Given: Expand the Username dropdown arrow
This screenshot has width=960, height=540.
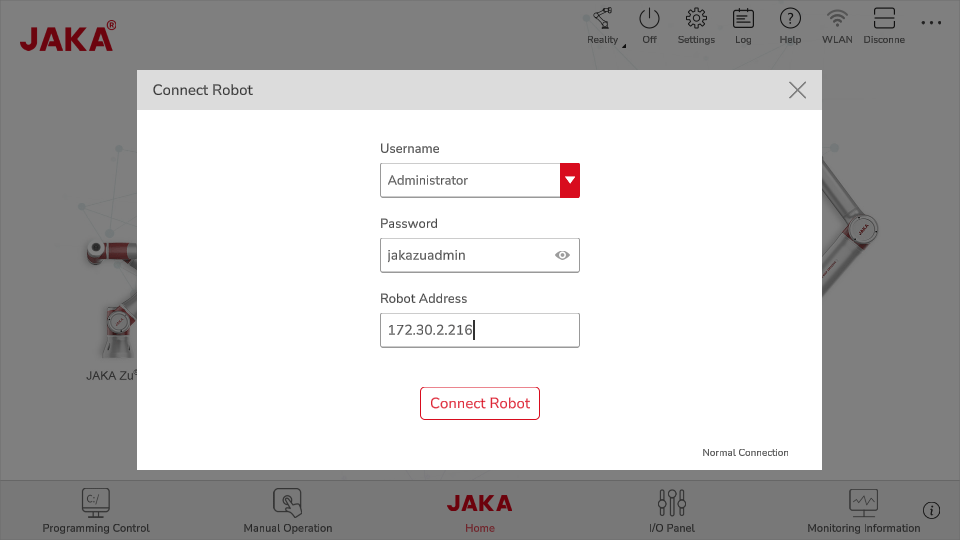Looking at the screenshot, I should click(570, 181).
